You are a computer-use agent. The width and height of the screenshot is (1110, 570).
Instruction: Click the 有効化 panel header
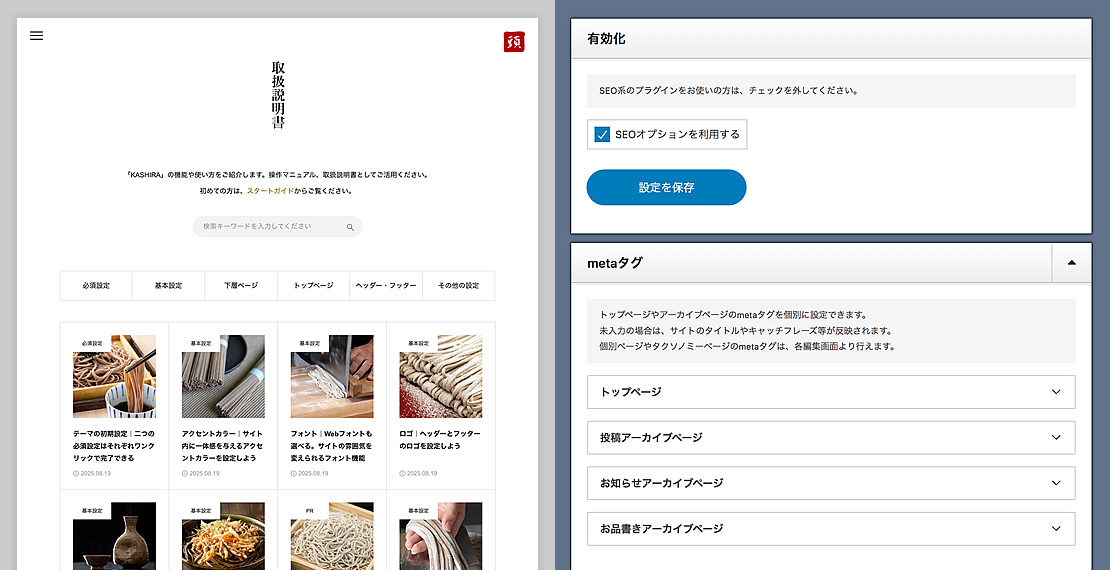click(x=831, y=38)
